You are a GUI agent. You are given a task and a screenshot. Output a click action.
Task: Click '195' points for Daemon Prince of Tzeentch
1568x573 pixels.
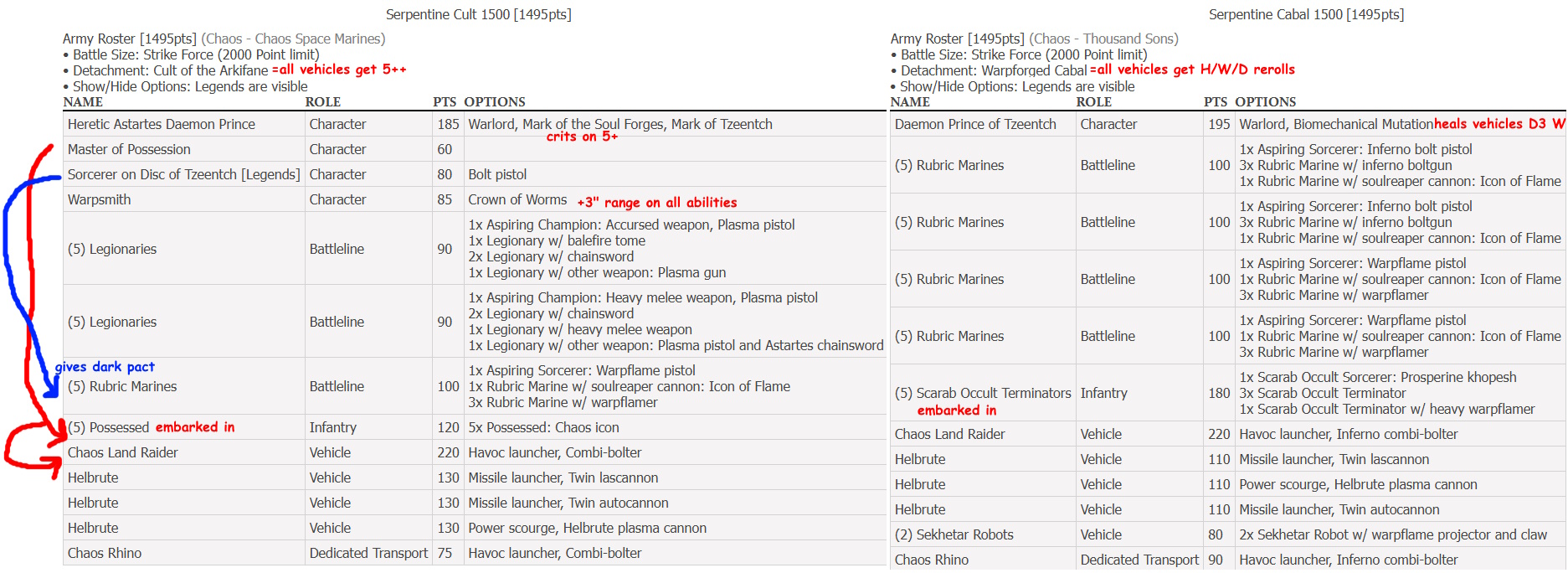pos(1219,124)
